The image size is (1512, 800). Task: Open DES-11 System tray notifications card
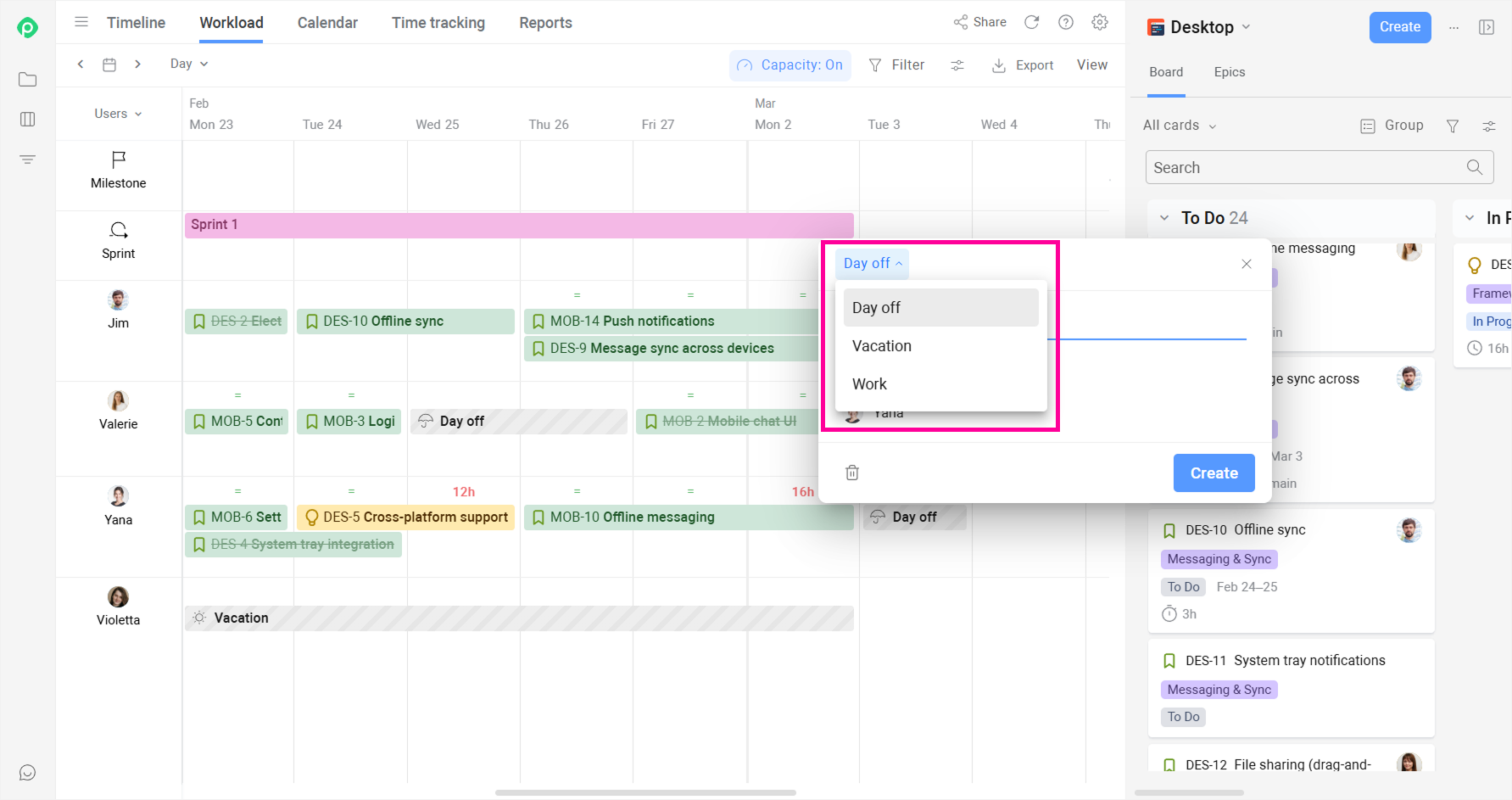pyautogui.click(x=1292, y=689)
